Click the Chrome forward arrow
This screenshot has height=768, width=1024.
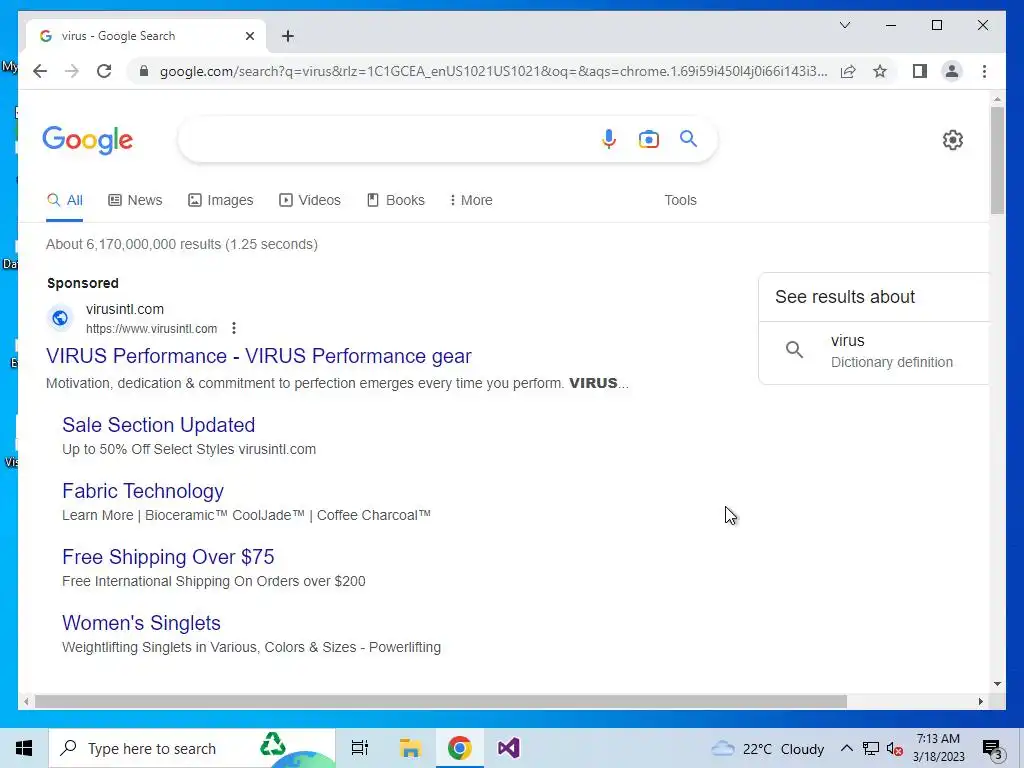pos(72,71)
